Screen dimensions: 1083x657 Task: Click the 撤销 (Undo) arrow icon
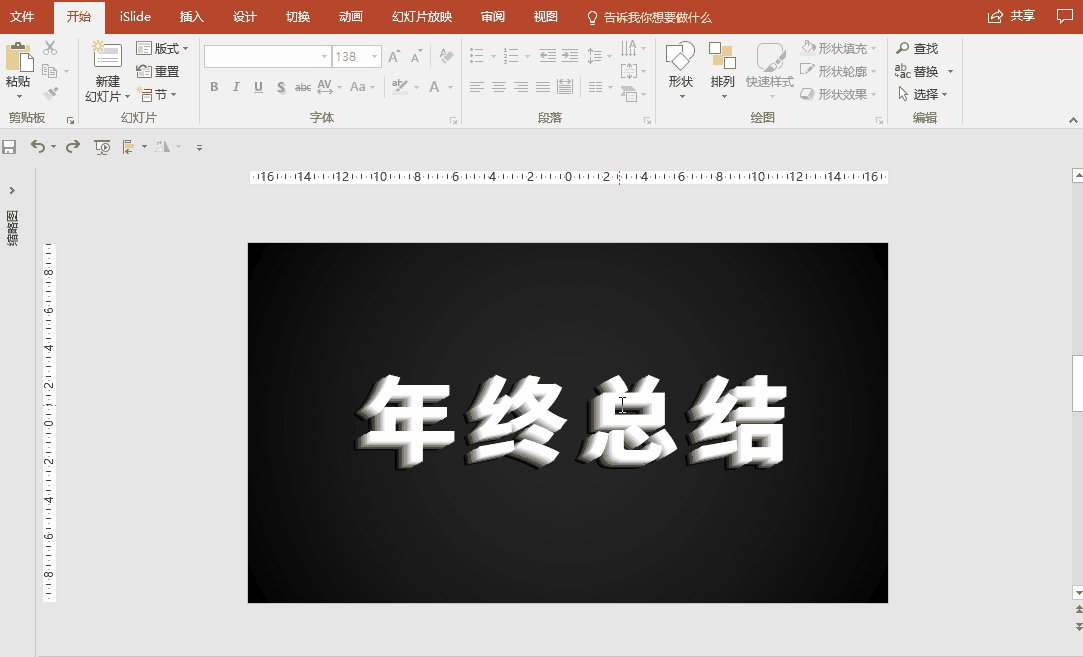click(38, 146)
